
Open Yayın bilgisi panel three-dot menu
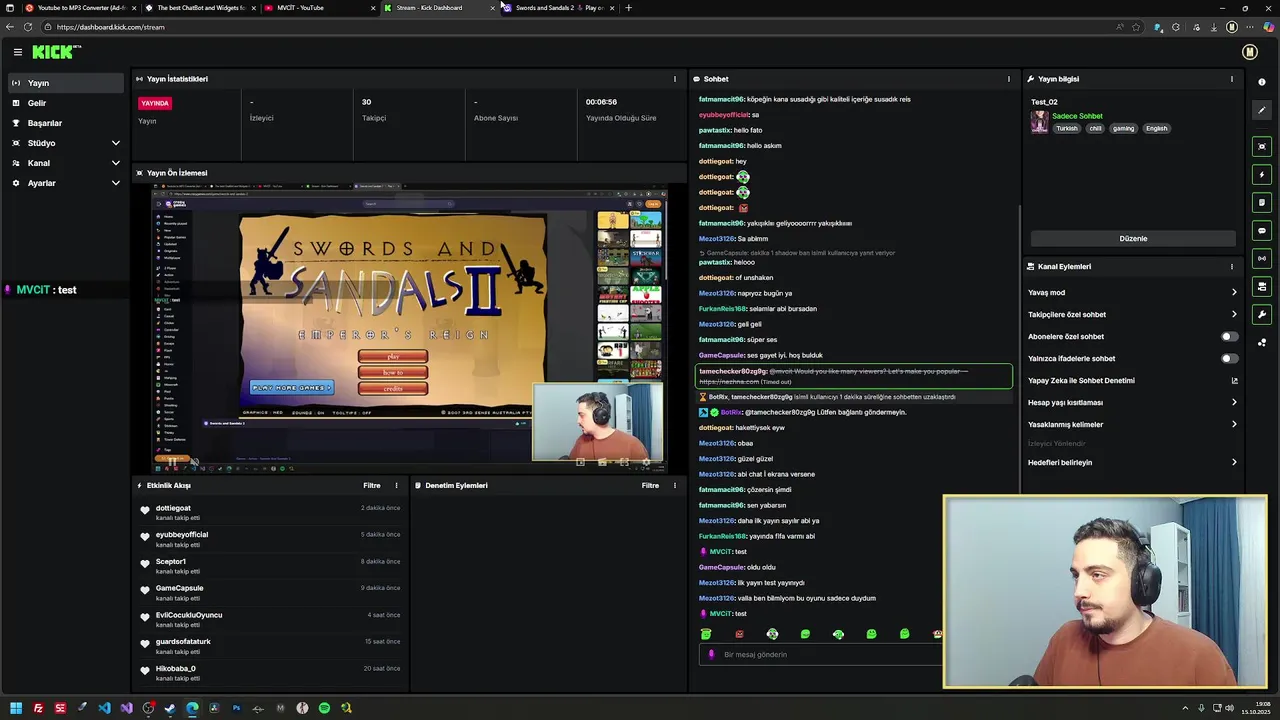1231,79
